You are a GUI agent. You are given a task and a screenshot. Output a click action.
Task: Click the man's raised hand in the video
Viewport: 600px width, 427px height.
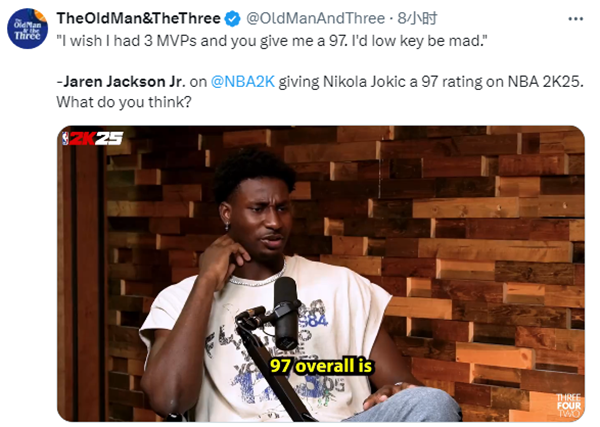(222, 255)
